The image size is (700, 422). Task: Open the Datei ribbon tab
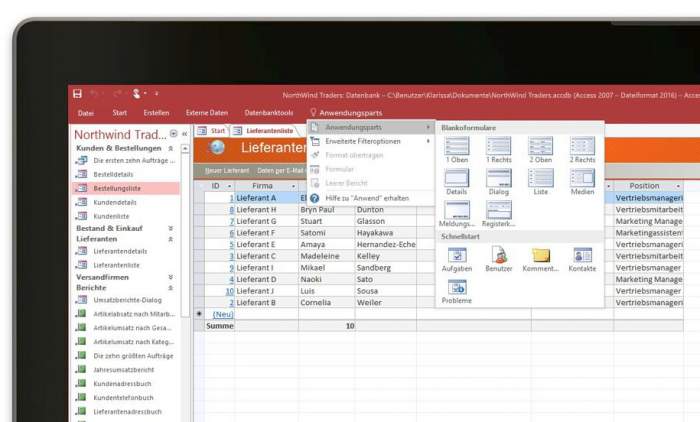86,113
